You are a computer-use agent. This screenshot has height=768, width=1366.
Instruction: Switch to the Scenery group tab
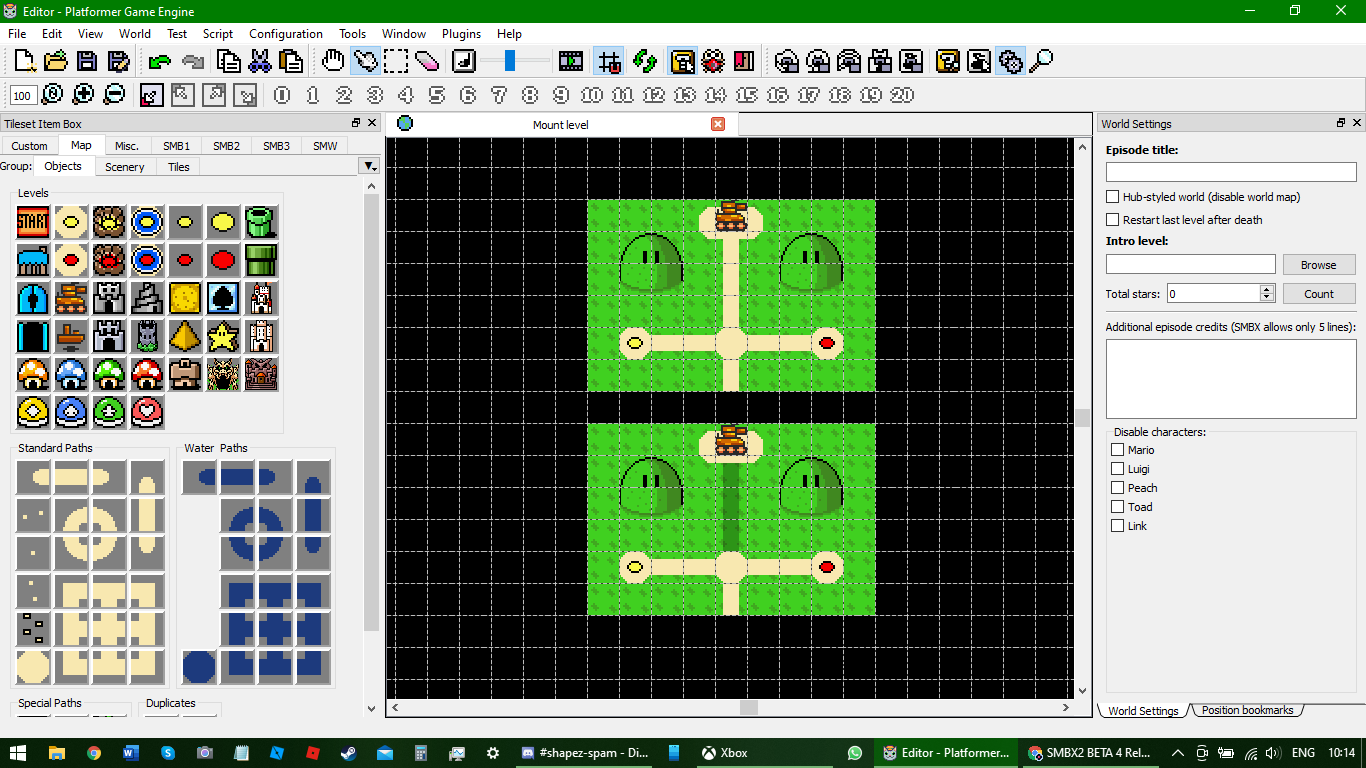coord(125,167)
